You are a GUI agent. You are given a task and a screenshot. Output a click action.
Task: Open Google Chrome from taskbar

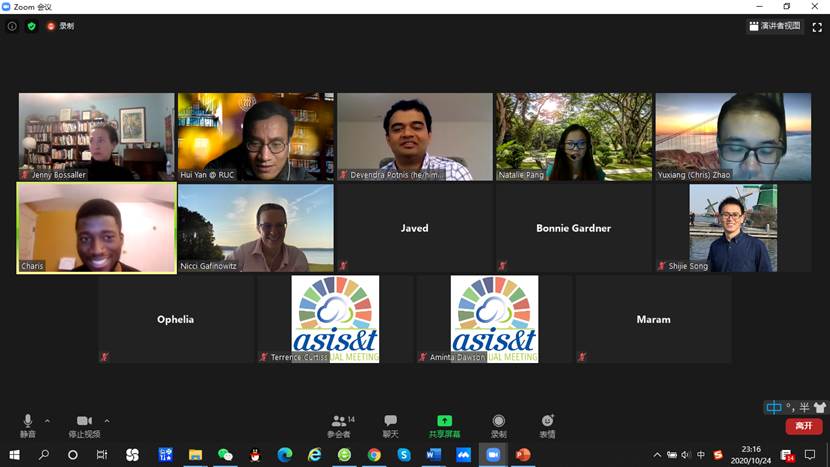374,455
